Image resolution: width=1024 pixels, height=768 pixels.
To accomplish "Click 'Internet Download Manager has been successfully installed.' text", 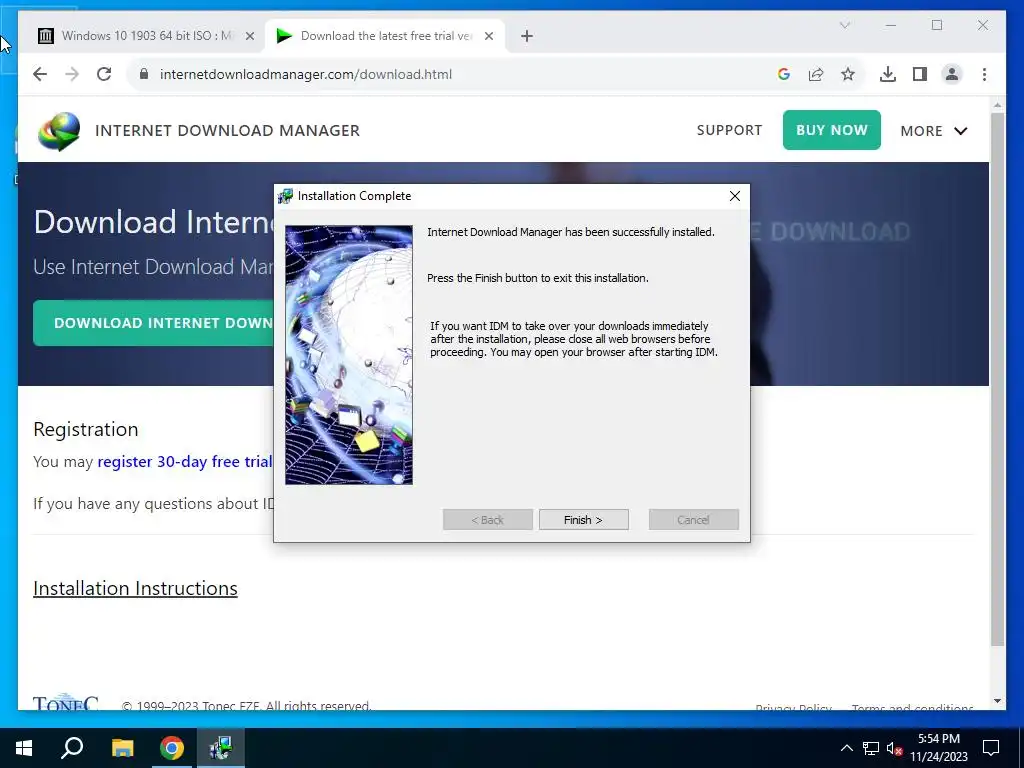I will click(x=571, y=232).
